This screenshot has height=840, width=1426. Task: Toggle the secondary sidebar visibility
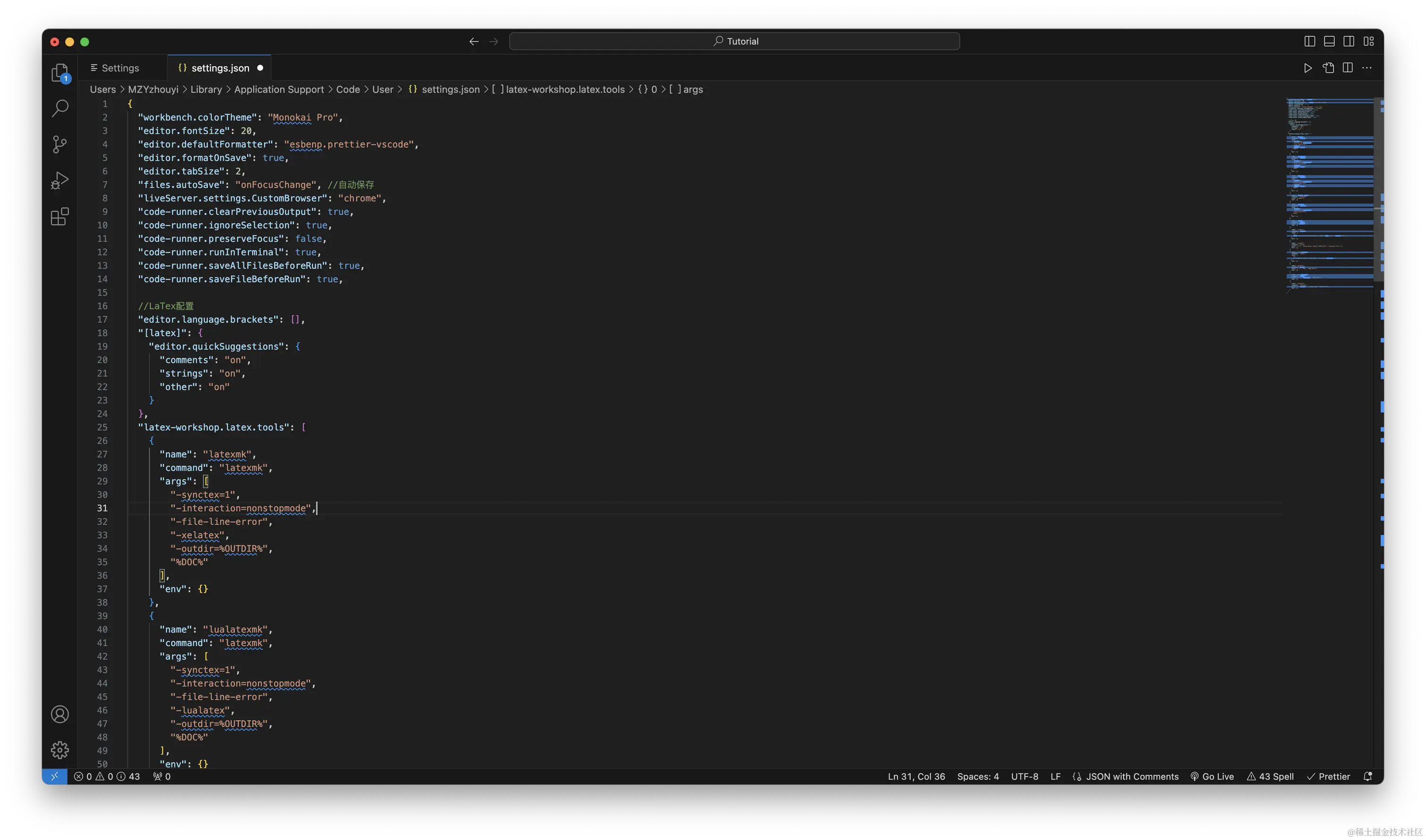pyautogui.click(x=1349, y=41)
